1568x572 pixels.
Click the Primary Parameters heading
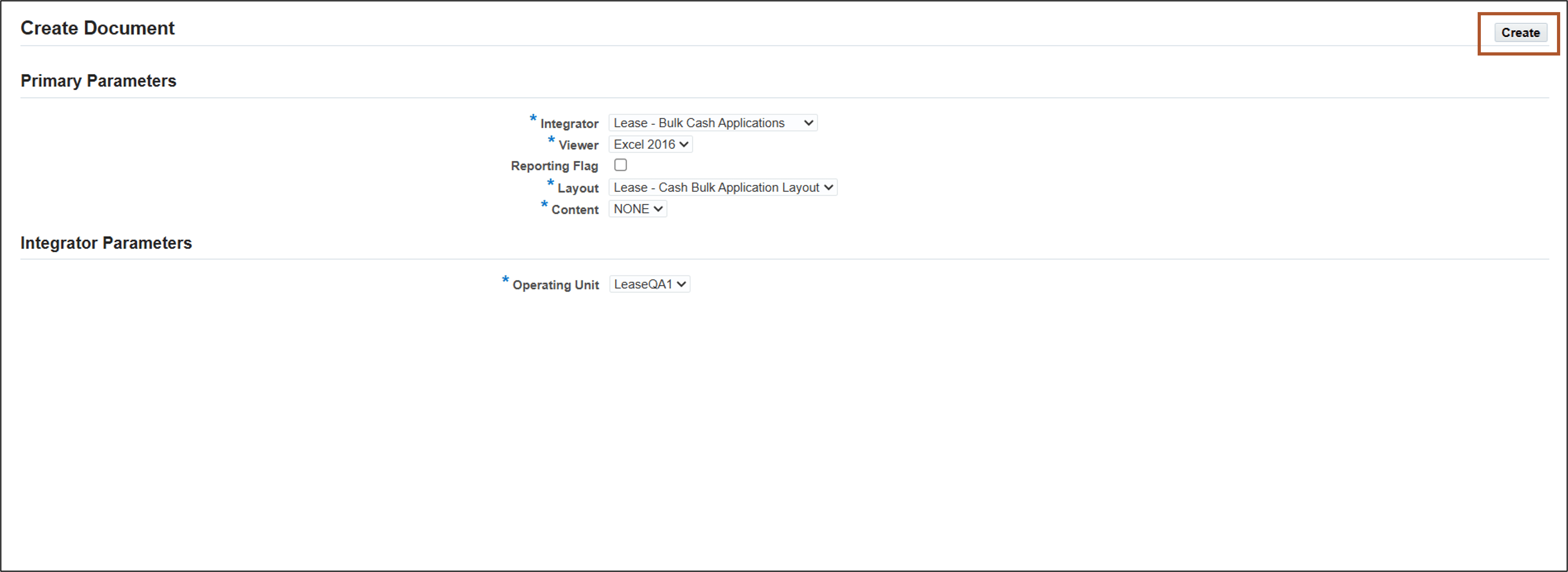pos(99,80)
